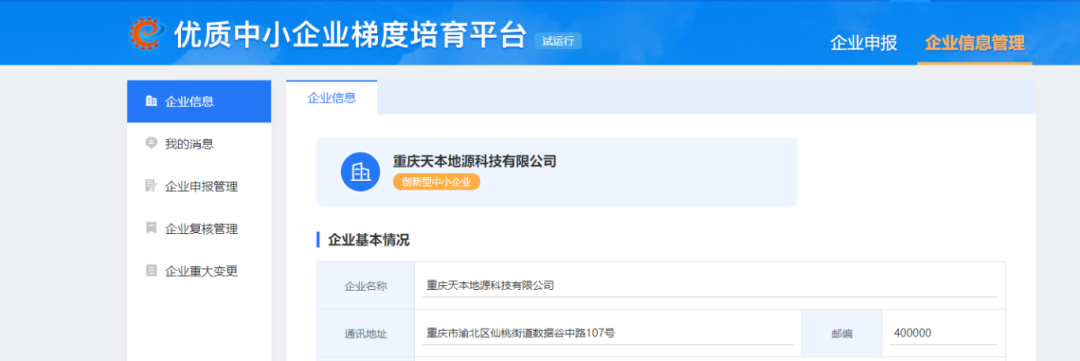The image size is (1080, 361).
Task: Click the bold company name 重庆天本地源科技有限公司 heading
Action: click(475, 161)
